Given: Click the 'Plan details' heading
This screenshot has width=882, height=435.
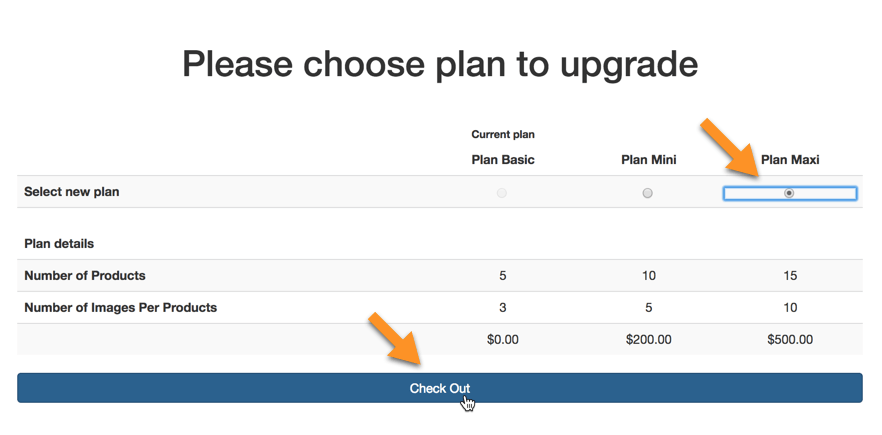Looking at the screenshot, I should 59,243.
